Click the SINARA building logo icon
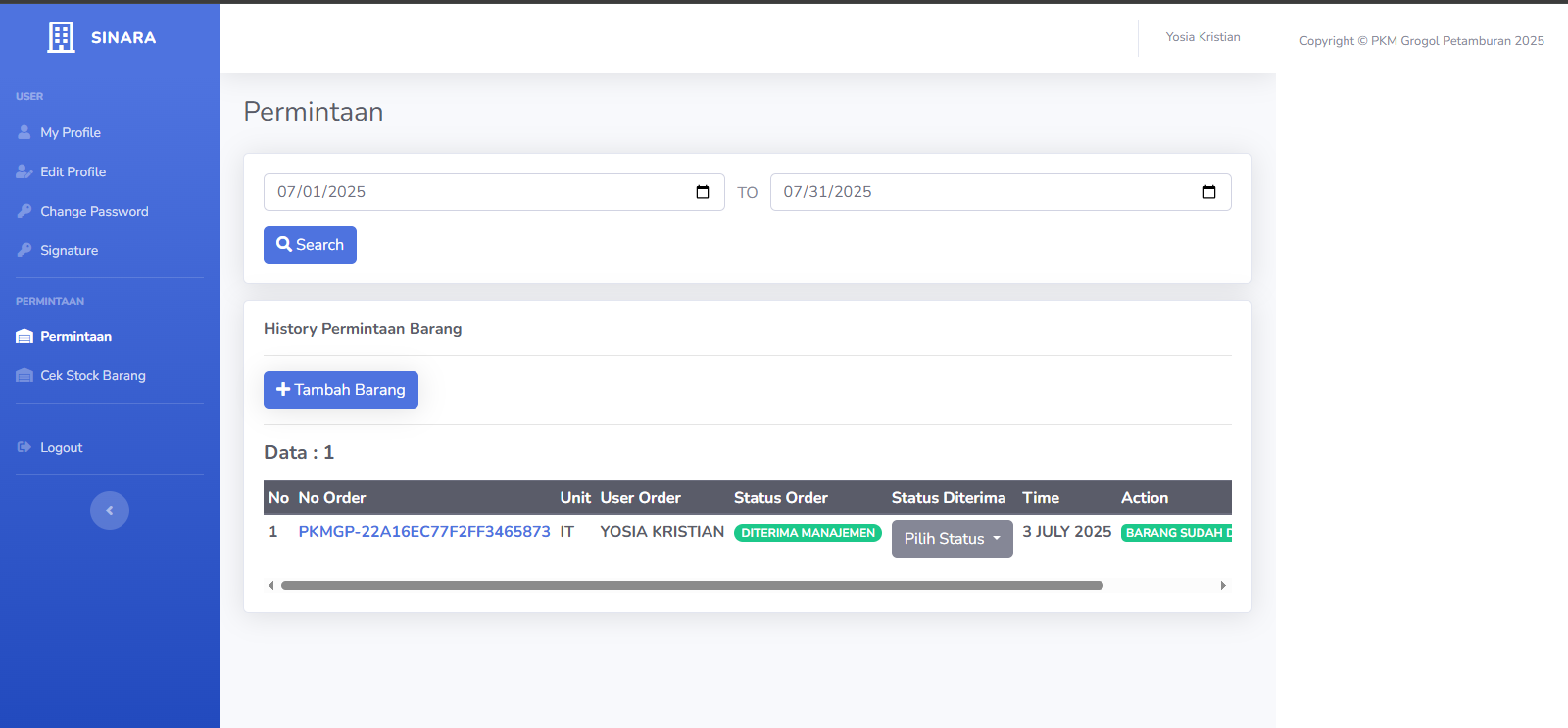The height and width of the screenshot is (728, 1568). 61,37
